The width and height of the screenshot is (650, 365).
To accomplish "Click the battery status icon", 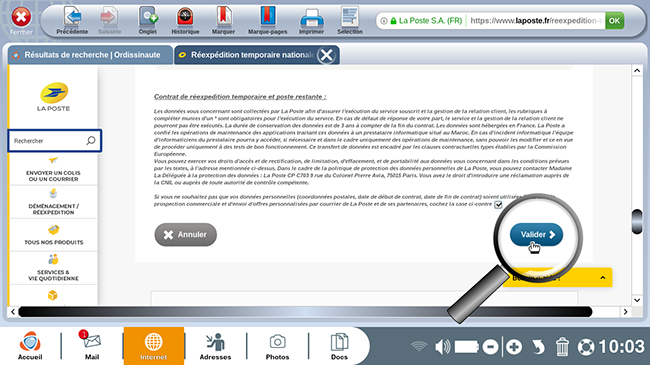I will click(x=467, y=347).
